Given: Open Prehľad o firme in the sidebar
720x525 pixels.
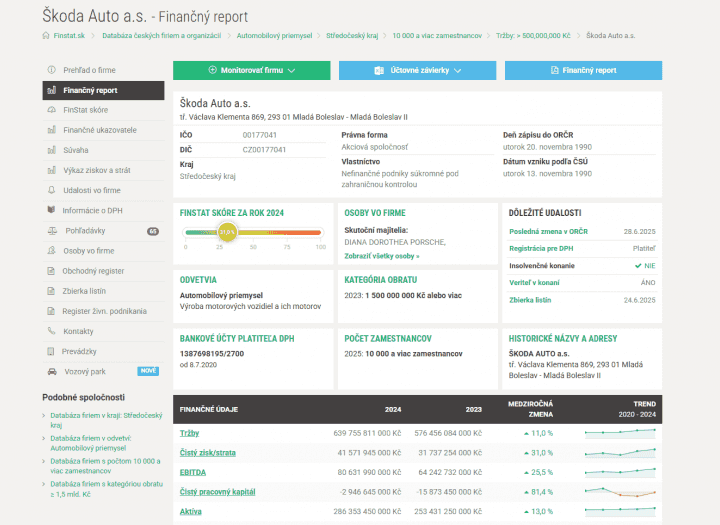Looking at the screenshot, I should pos(103,70).
